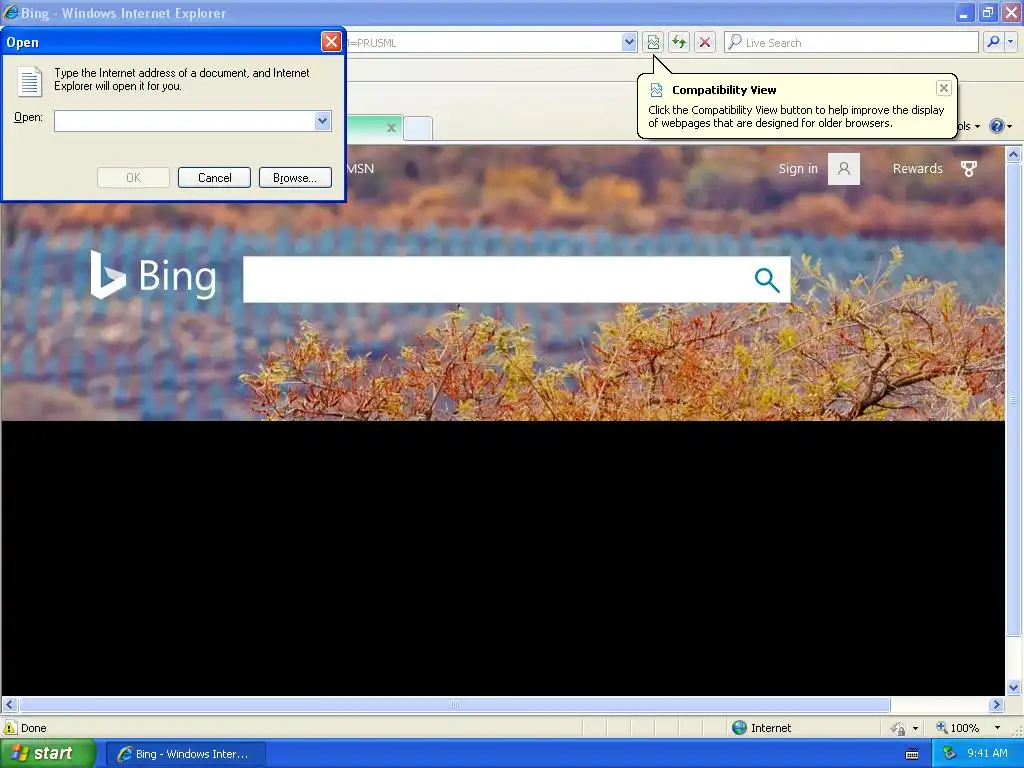1024x768 pixels.
Task: Click the Internet Explorer title bar icon
Action: (10, 12)
